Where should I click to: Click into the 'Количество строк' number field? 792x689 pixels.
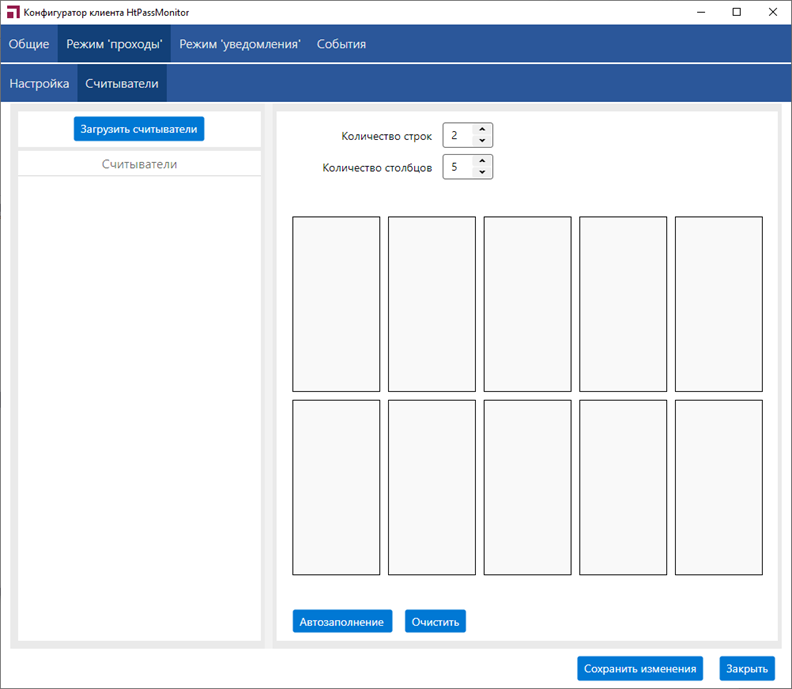(x=456, y=135)
